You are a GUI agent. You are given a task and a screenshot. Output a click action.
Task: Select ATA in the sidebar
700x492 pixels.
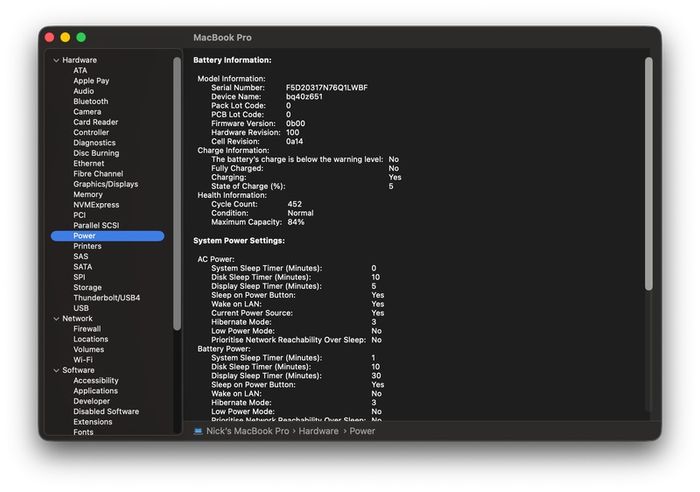[80, 71]
